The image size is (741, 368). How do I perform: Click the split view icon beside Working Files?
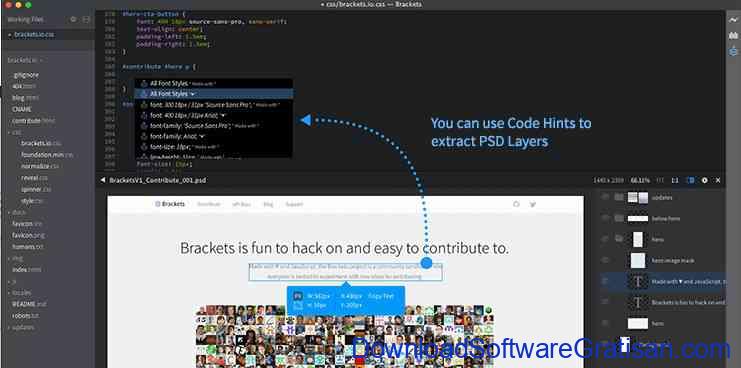(x=86, y=19)
